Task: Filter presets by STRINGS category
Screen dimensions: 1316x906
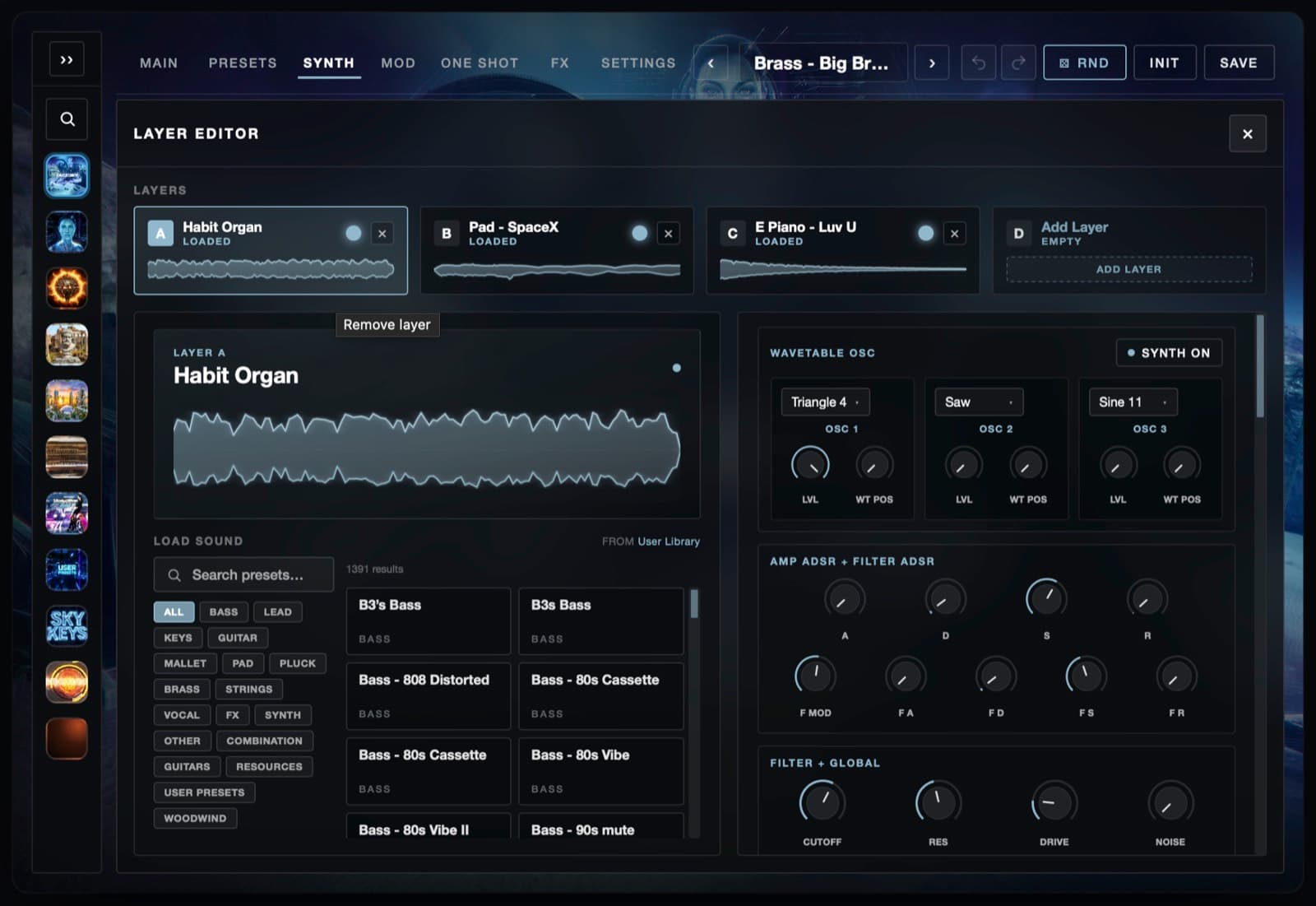Action: click(248, 690)
